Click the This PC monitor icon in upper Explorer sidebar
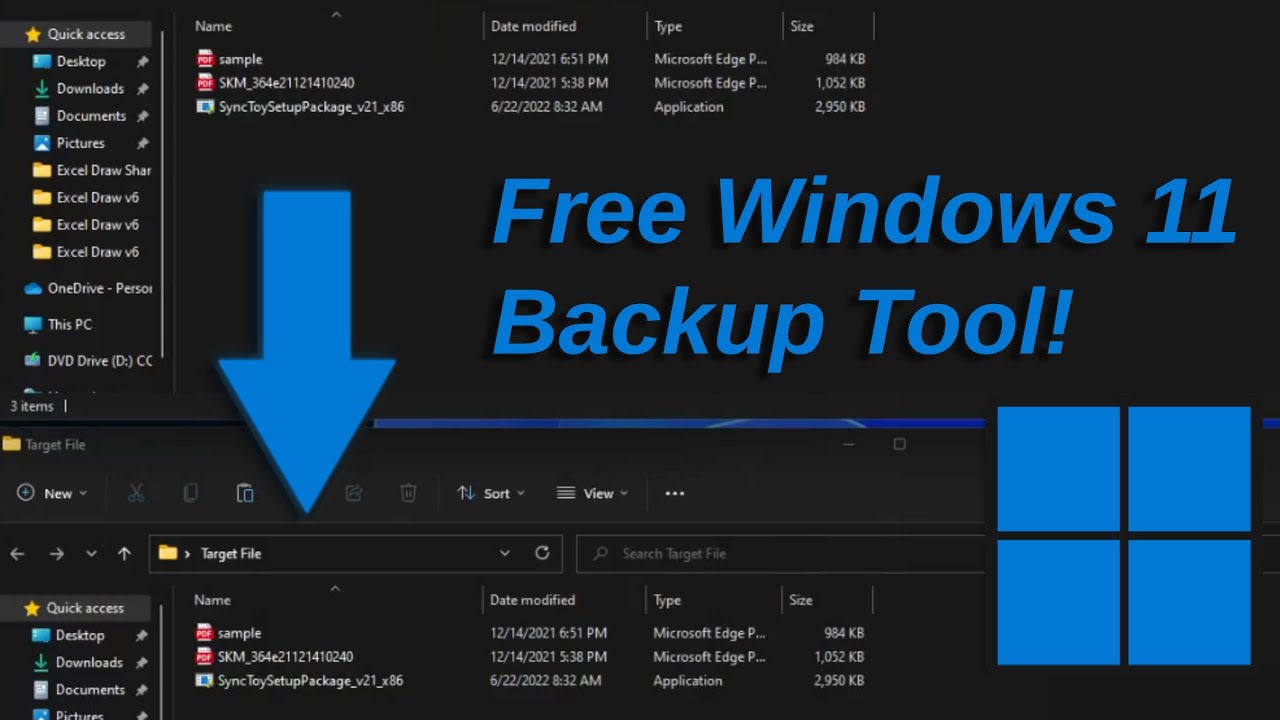1280x720 pixels. click(x=33, y=324)
